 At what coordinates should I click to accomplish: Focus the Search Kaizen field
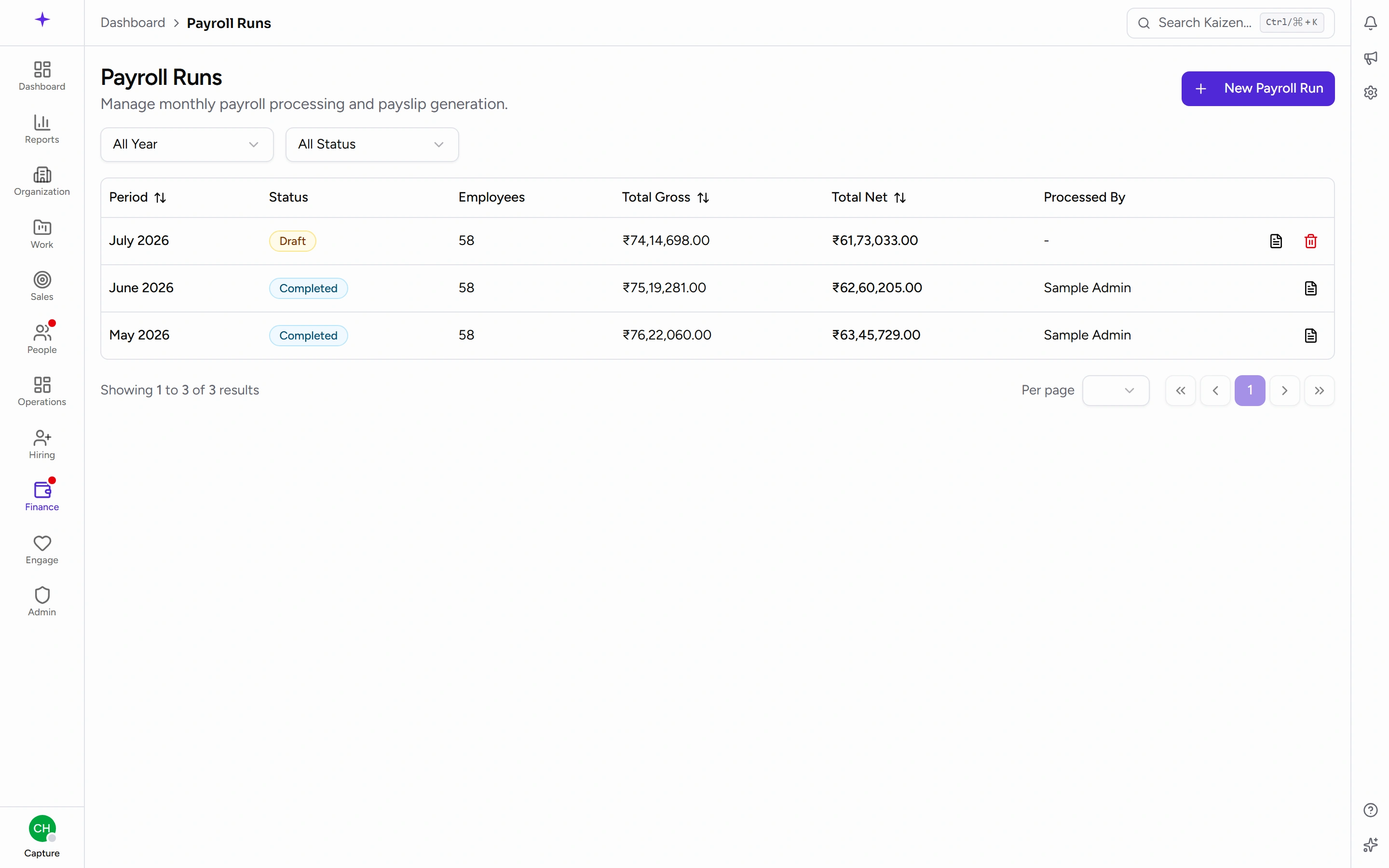coord(1230,23)
